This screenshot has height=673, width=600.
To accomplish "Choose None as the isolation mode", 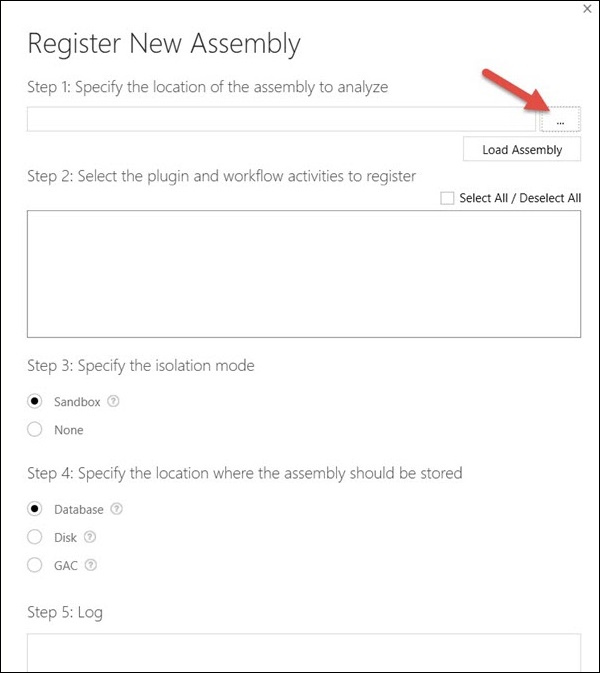I will pos(35,429).
